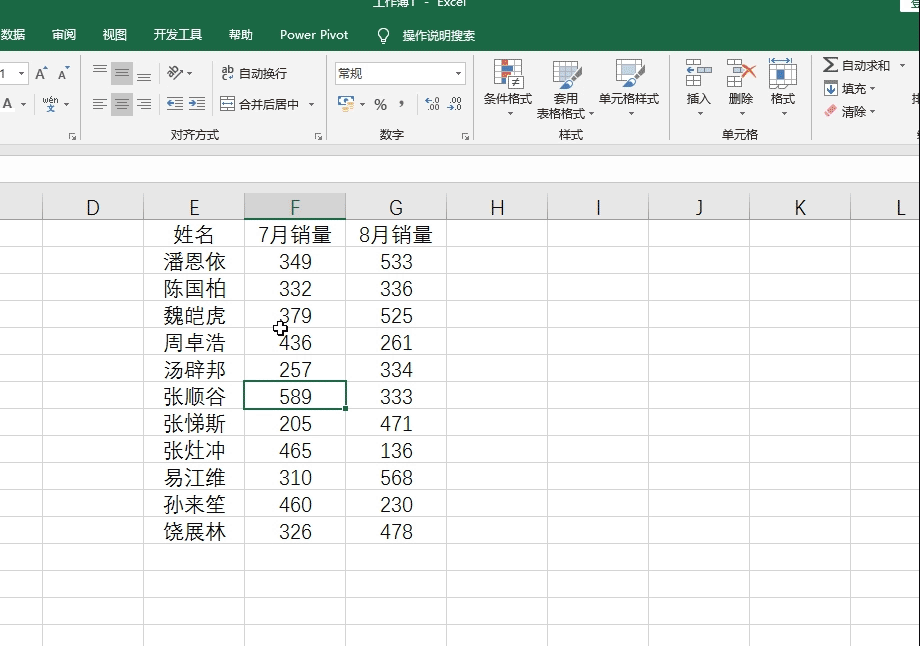Click 合并后居中 merge and center
The width and height of the screenshot is (920, 646).
[260, 104]
